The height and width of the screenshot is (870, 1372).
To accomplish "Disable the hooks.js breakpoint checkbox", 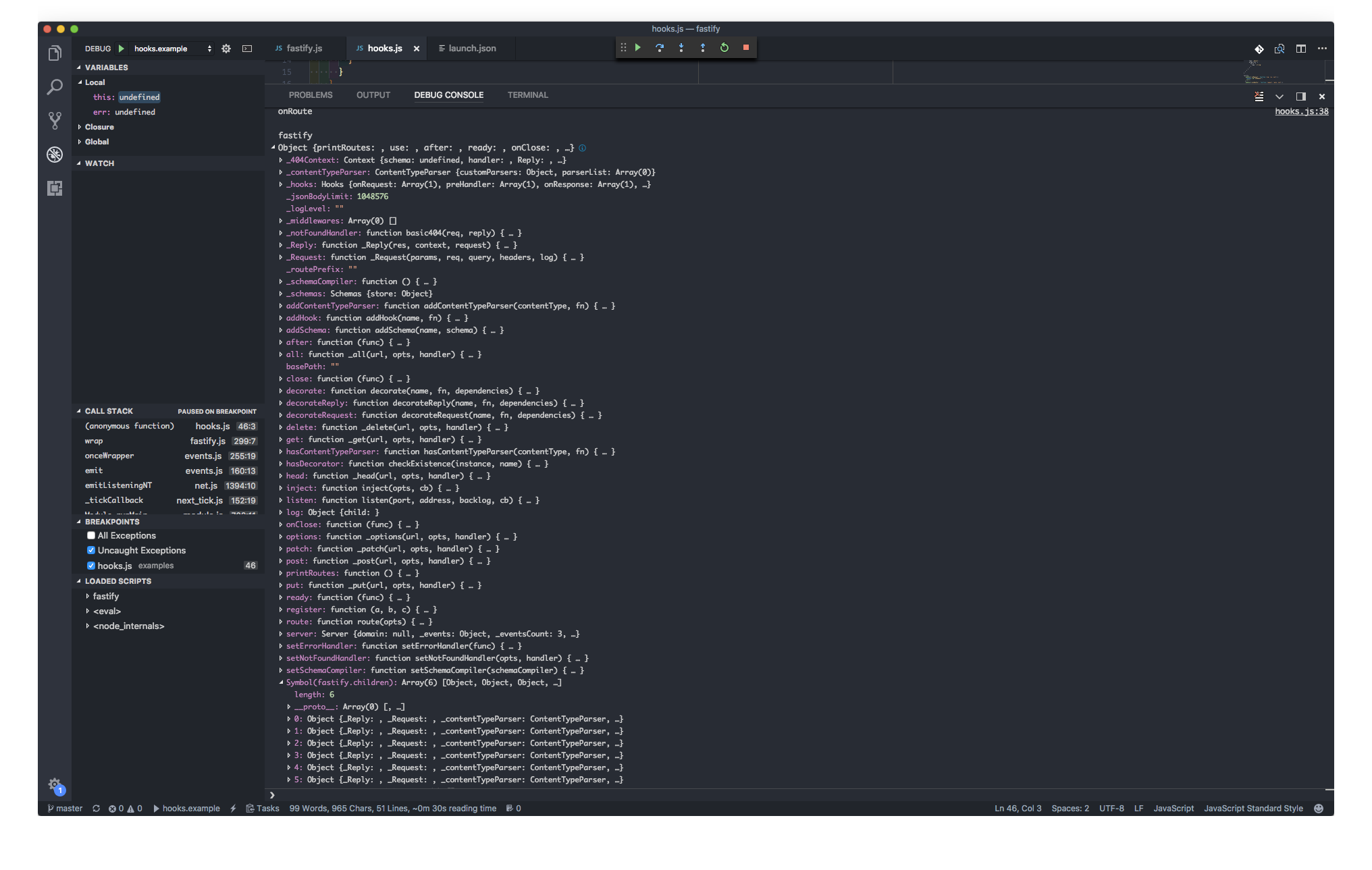I will tap(91, 566).
